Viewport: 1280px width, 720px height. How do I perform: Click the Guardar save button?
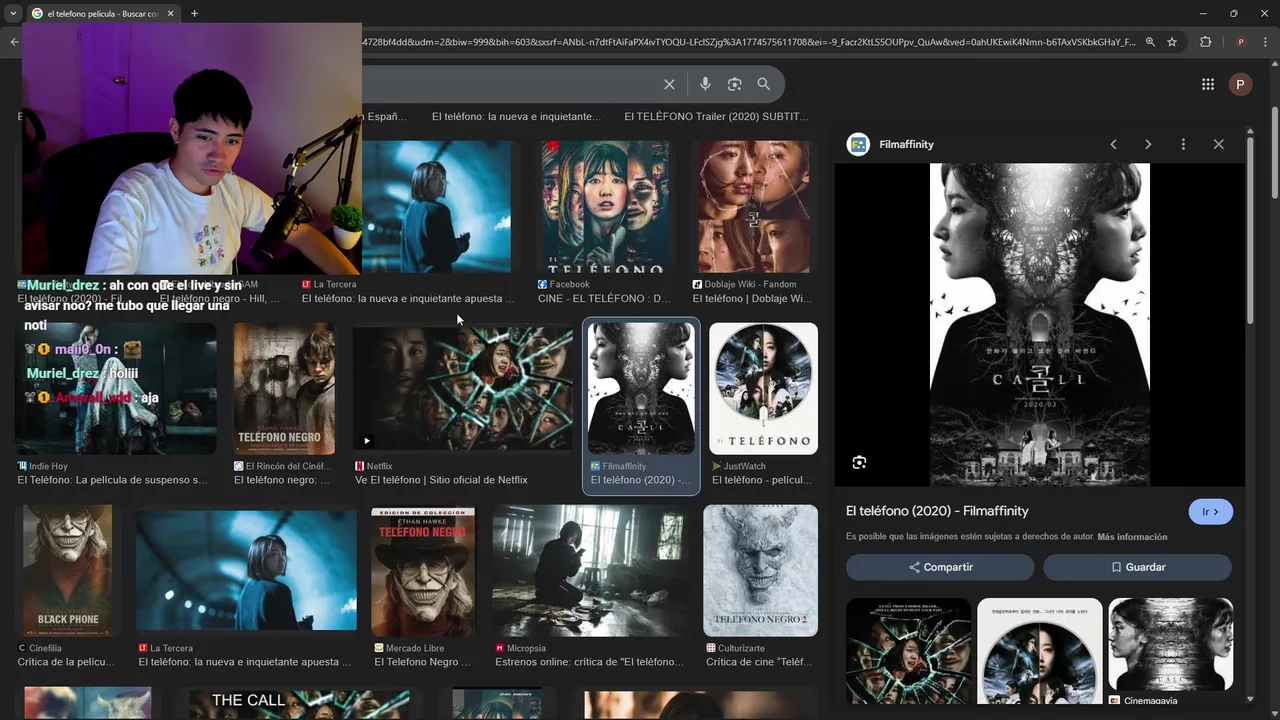point(1137,567)
